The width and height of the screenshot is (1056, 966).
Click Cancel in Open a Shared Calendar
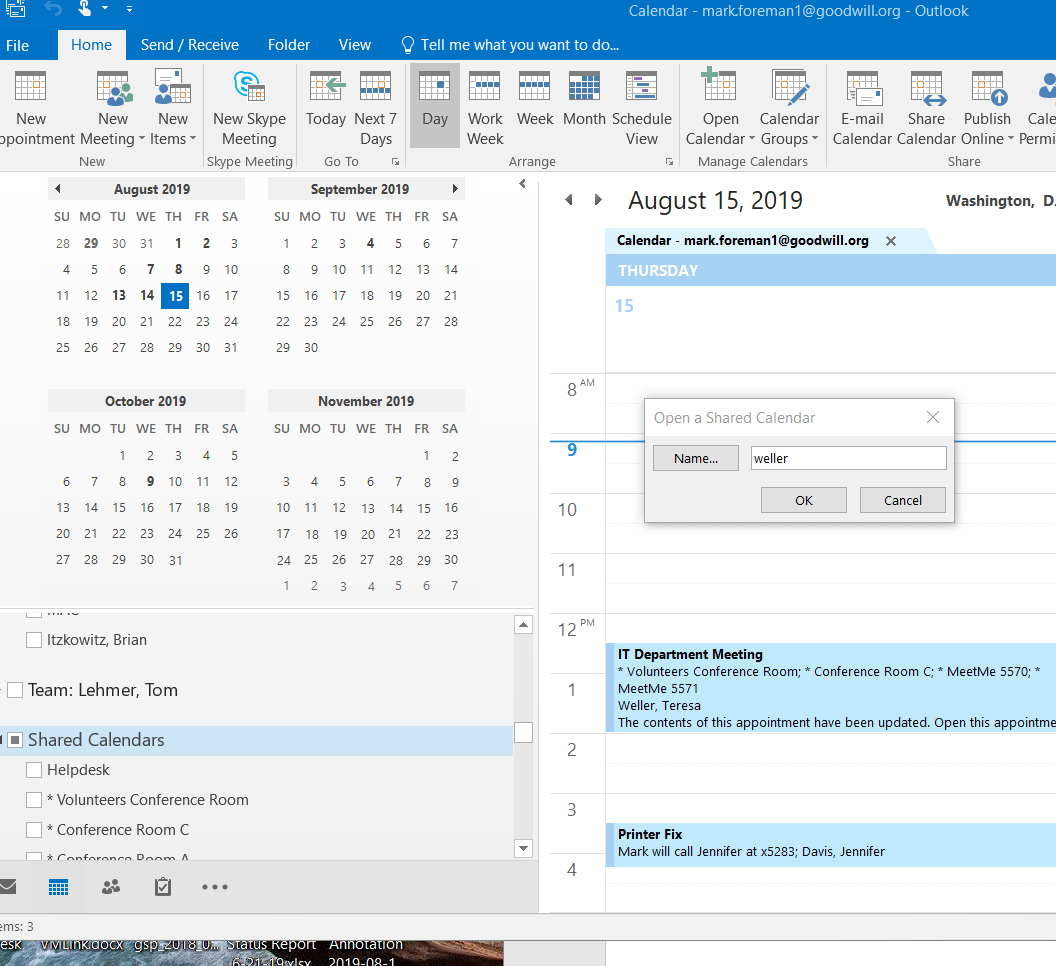tap(902, 500)
